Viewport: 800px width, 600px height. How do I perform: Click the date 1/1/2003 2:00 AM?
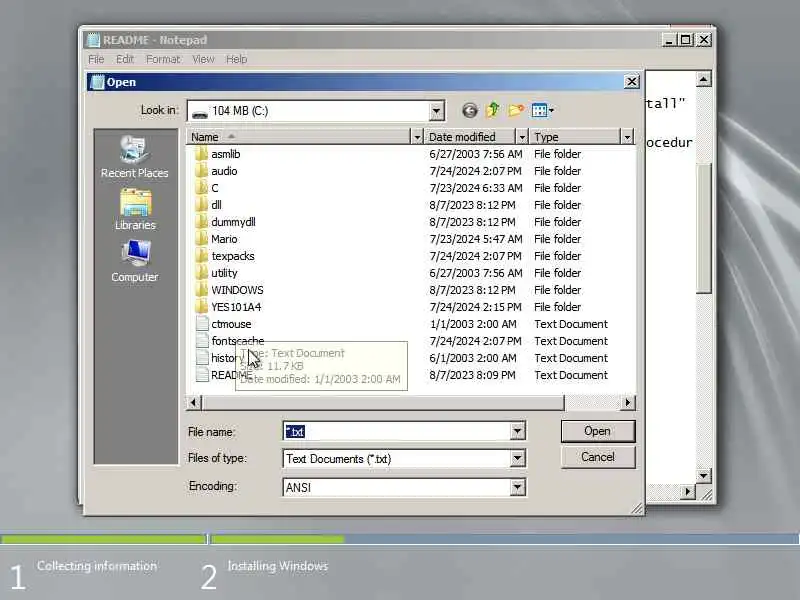click(473, 324)
